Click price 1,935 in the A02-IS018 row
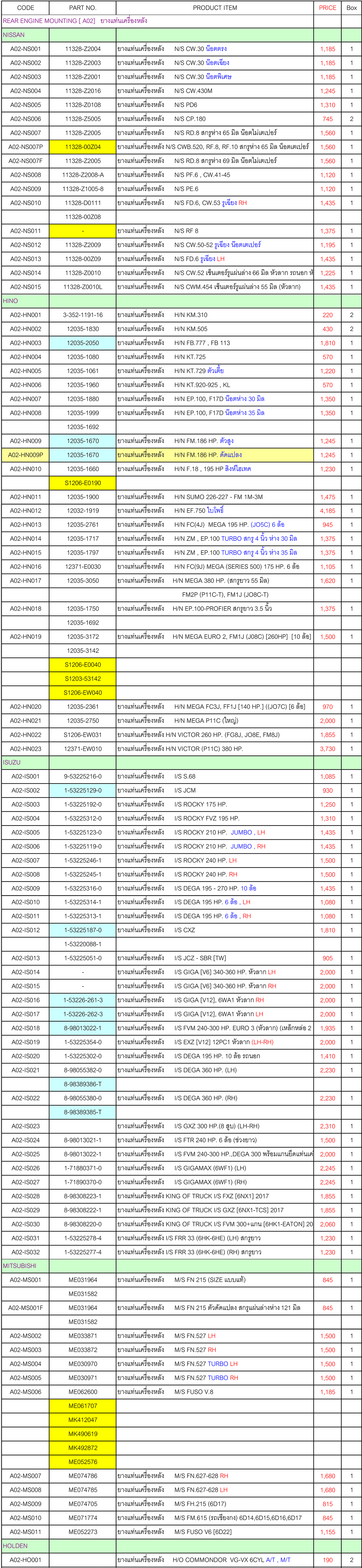Viewport: 362px width, 1568px height. click(327, 1028)
